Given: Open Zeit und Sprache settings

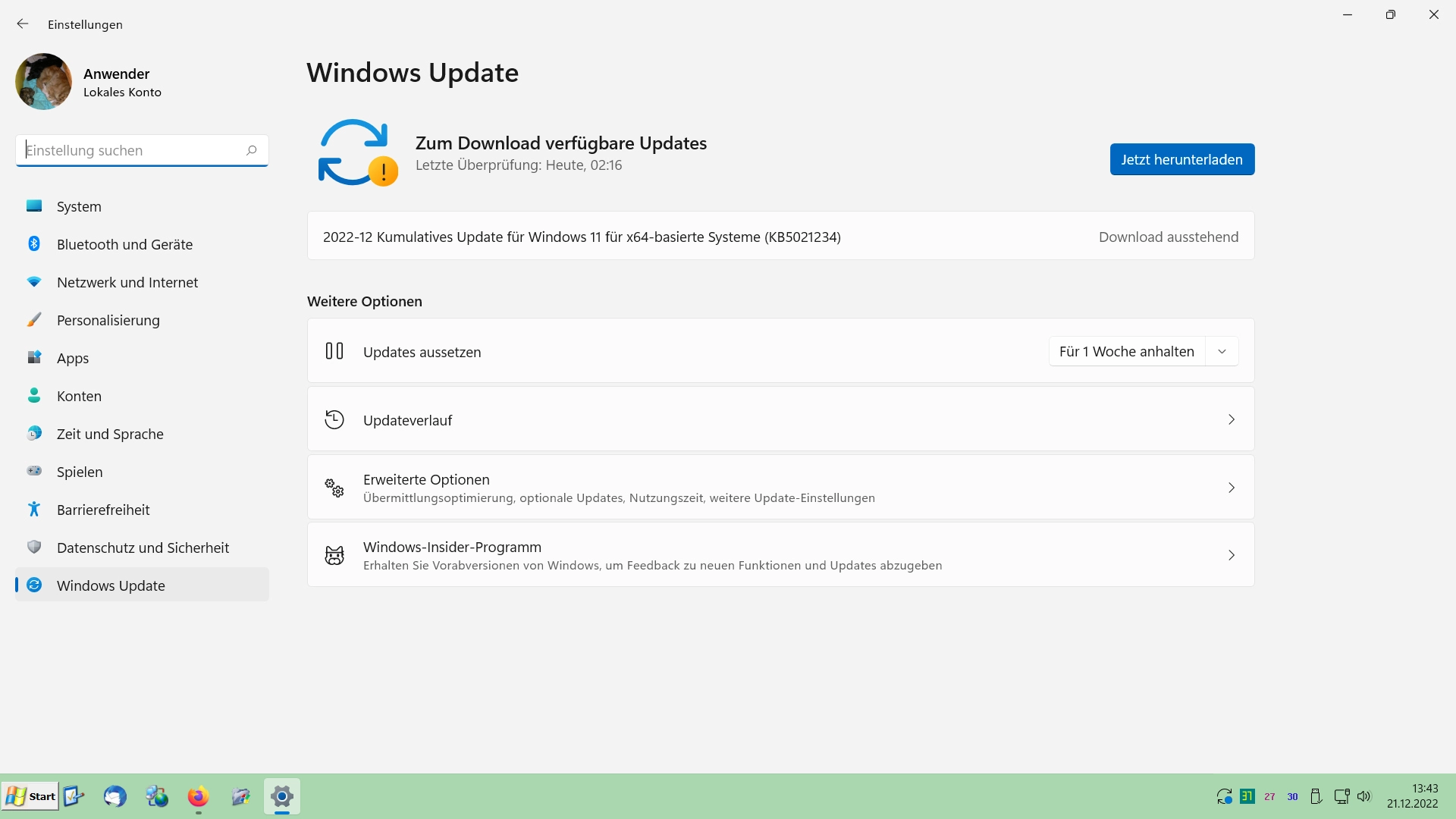Looking at the screenshot, I should [x=142, y=434].
